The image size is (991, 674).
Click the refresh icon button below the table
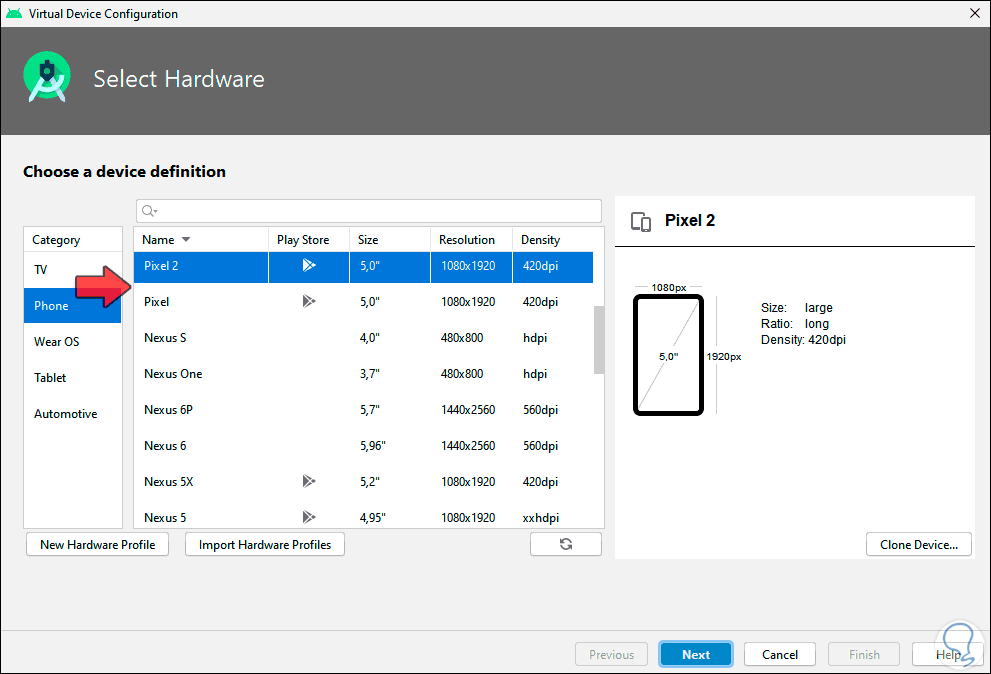tap(566, 544)
